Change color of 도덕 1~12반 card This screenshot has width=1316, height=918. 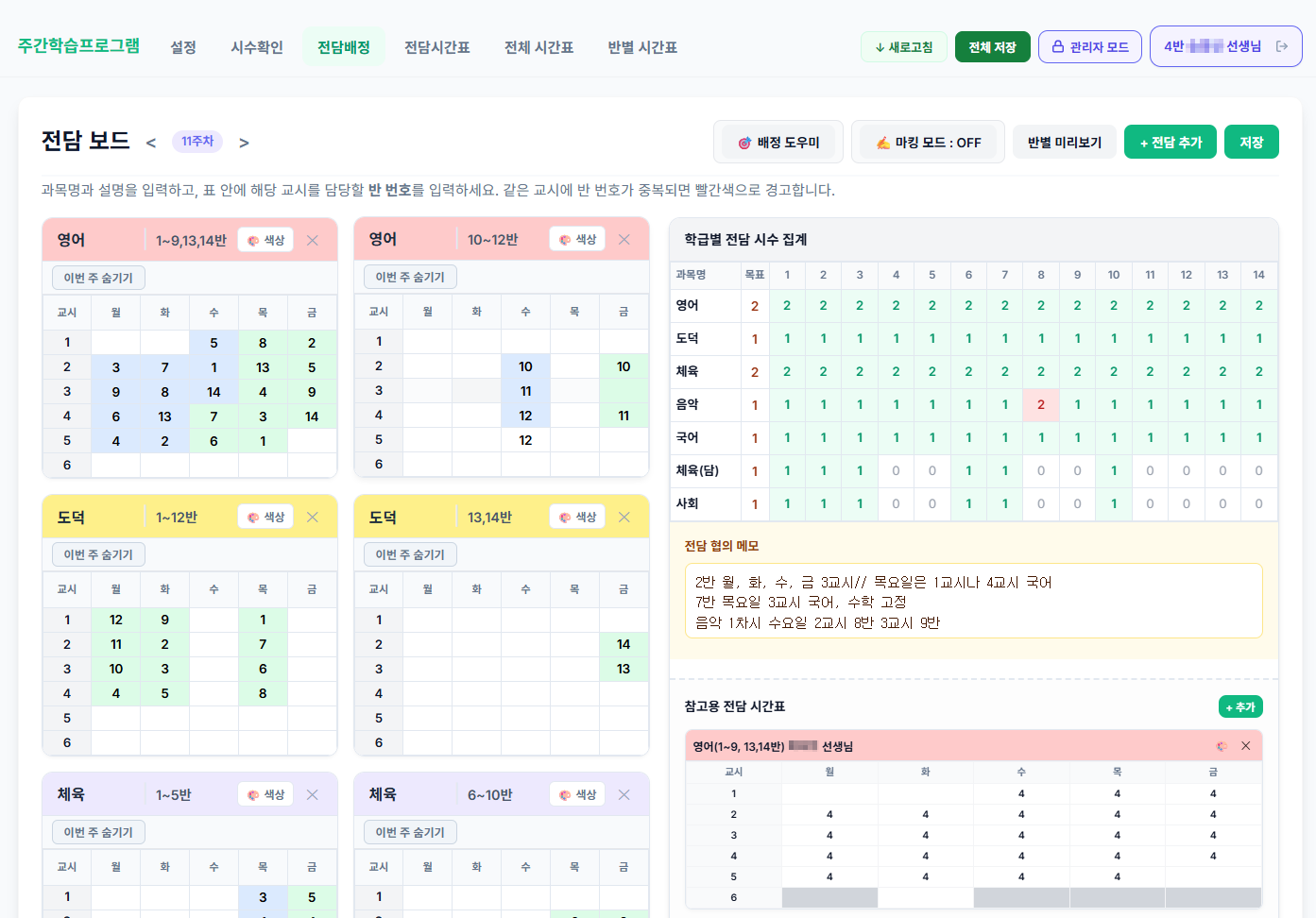click(265, 517)
